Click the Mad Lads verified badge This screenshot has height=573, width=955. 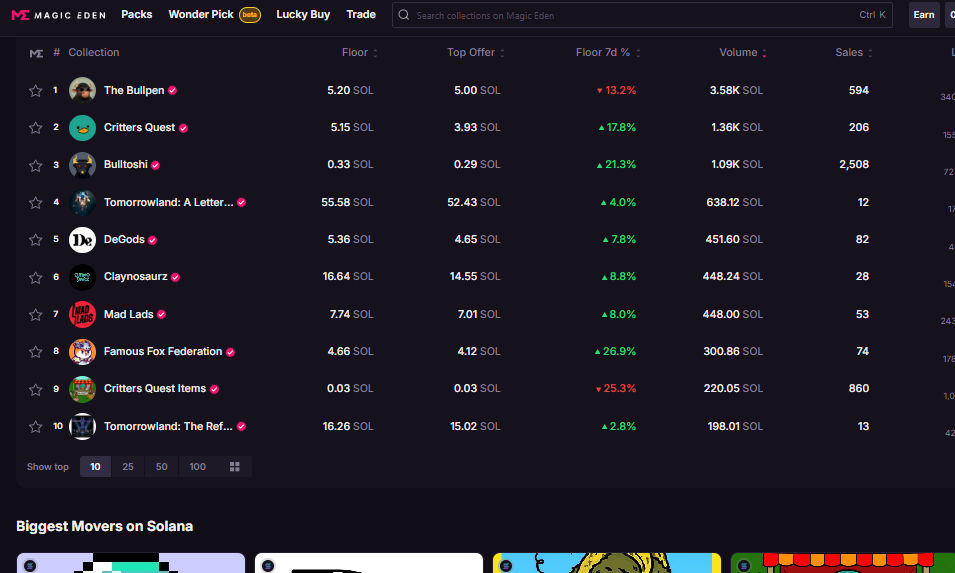coord(161,315)
